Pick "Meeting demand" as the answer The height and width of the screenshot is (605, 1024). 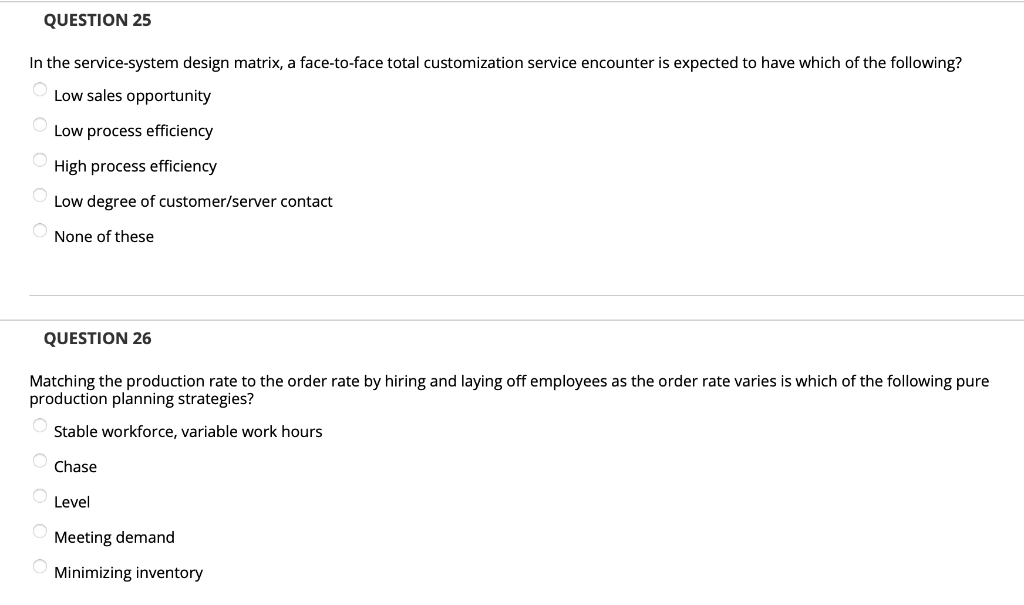click(x=40, y=530)
